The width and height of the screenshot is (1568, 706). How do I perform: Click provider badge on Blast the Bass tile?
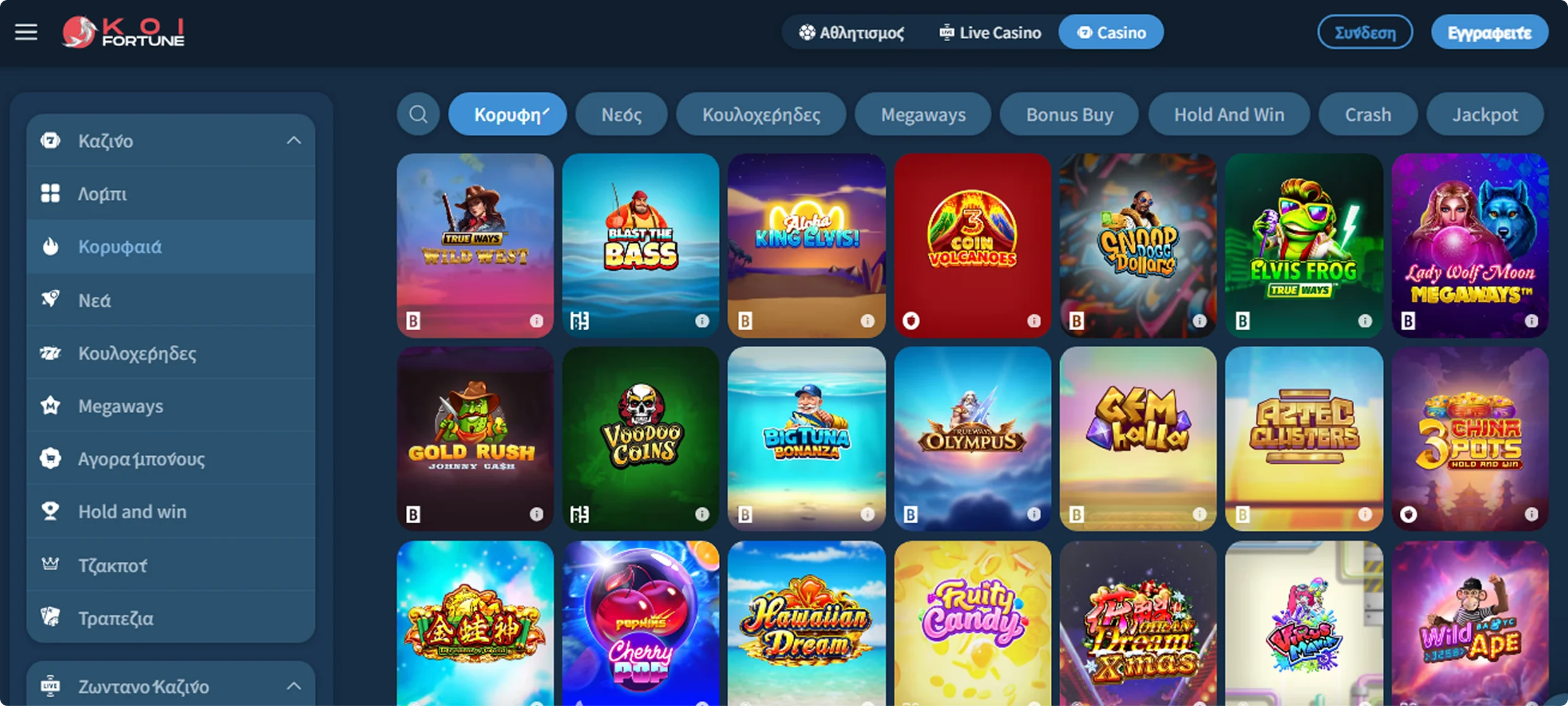point(579,321)
